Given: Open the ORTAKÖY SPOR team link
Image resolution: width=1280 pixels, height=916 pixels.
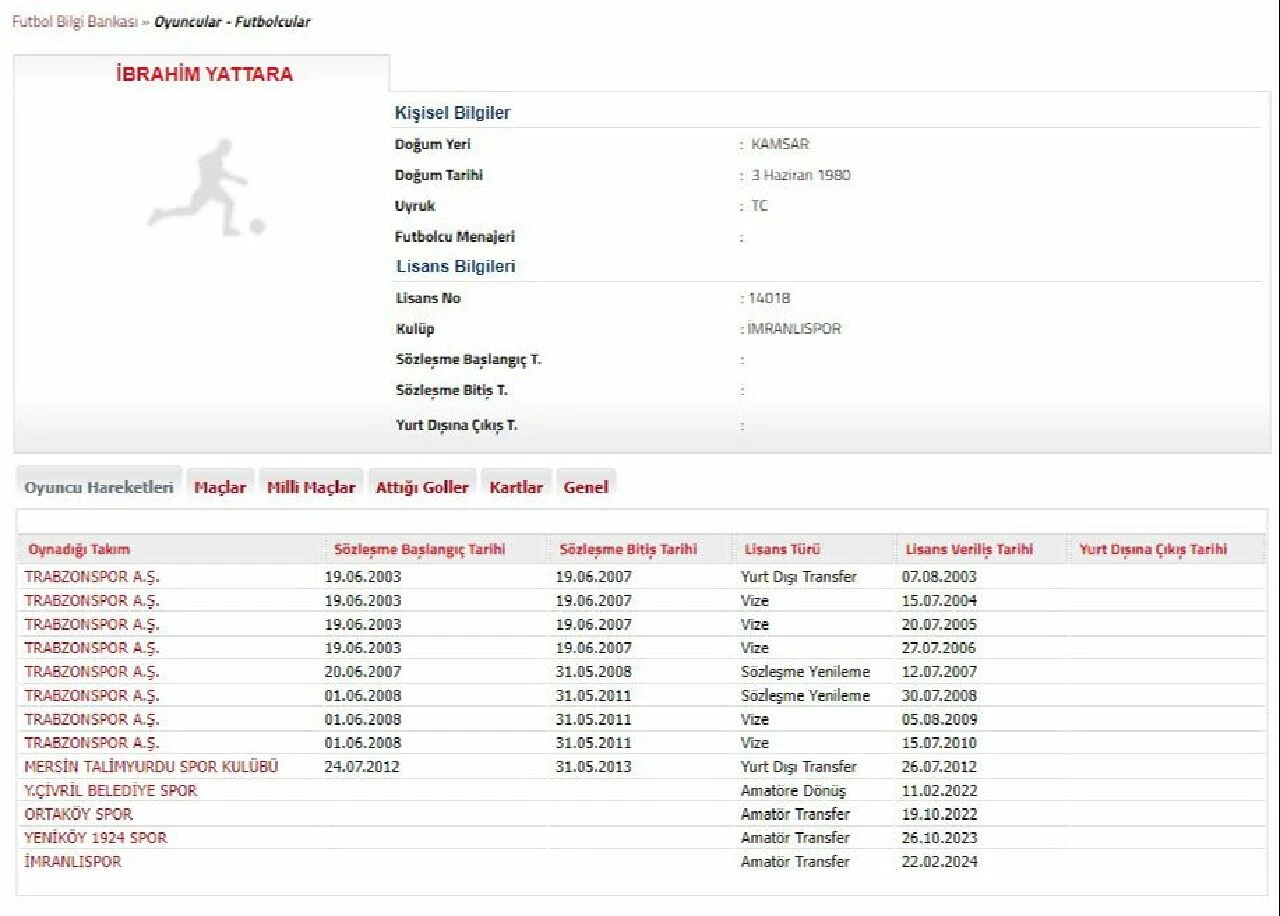Looking at the screenshot, I should (78, 814).
